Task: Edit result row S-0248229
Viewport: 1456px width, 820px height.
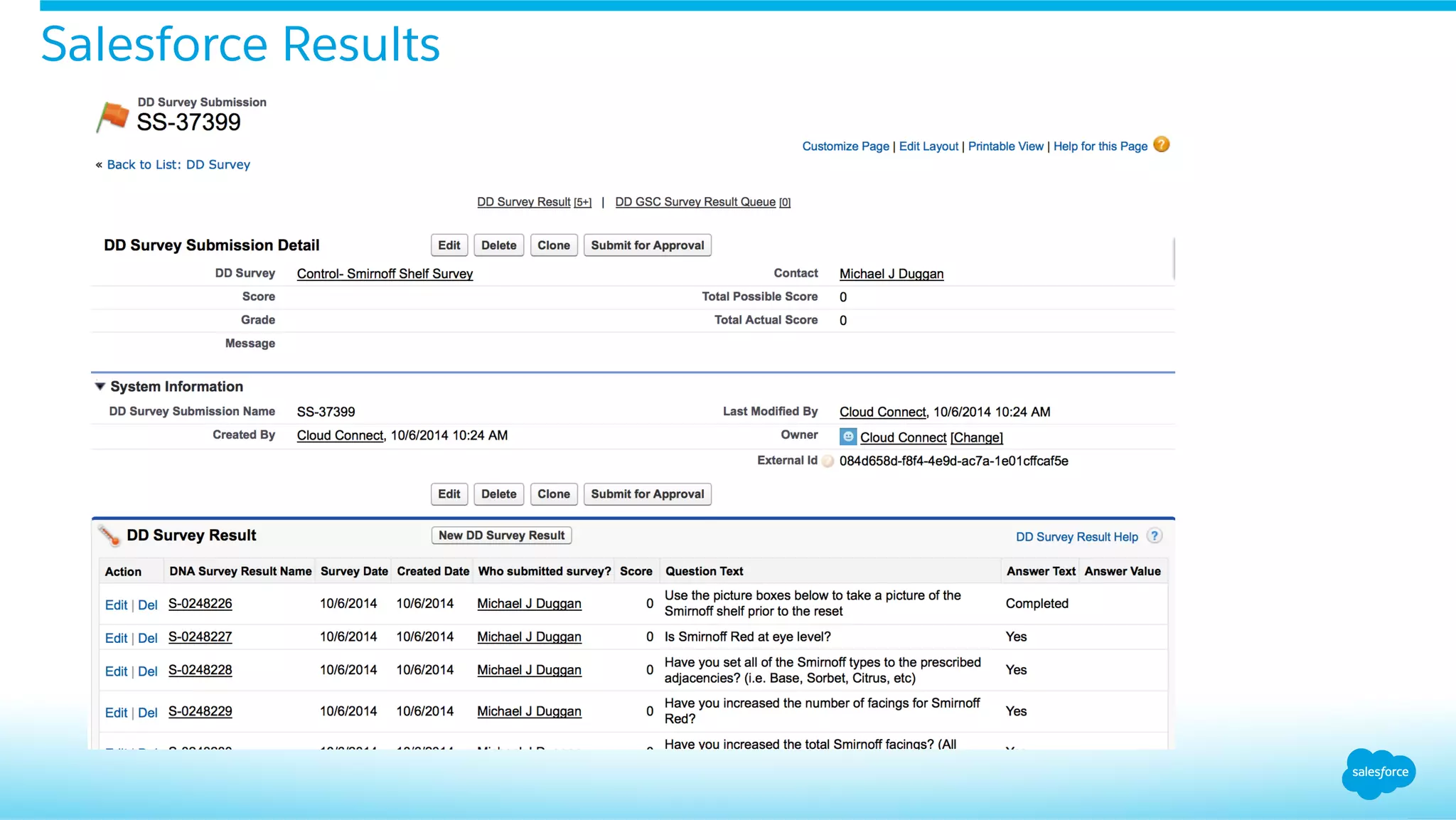Action: 116,713
